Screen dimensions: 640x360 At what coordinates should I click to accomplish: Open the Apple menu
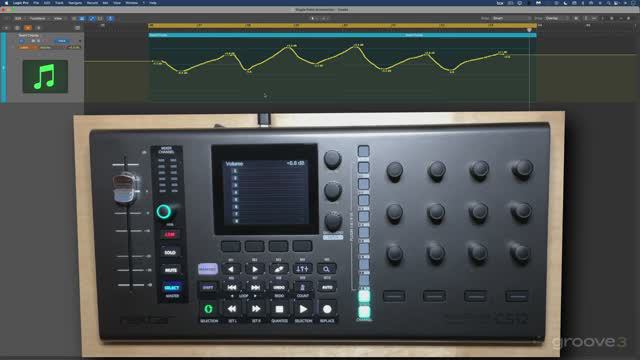pos(6,2)
